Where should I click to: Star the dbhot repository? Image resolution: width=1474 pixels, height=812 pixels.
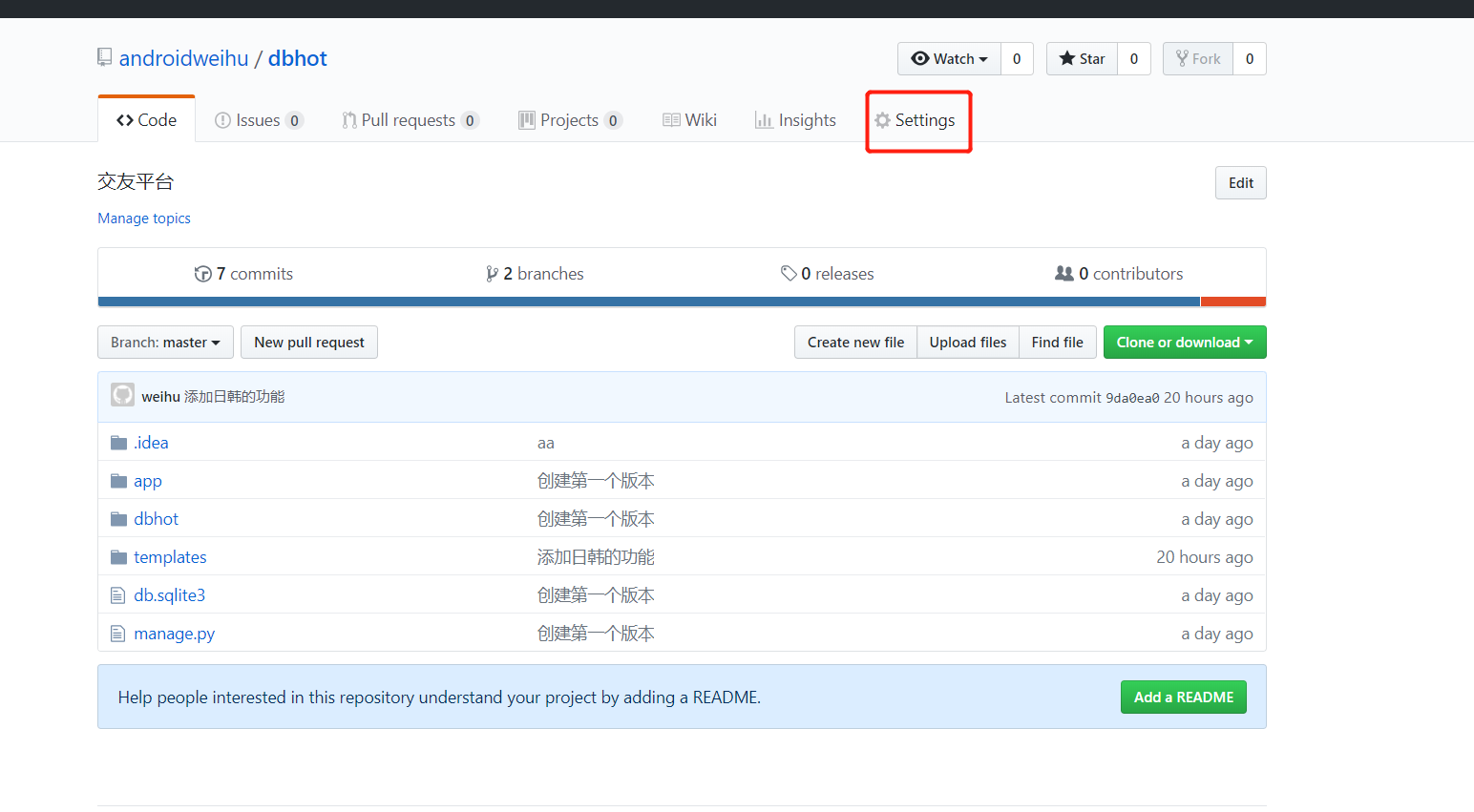point(1083,59)
